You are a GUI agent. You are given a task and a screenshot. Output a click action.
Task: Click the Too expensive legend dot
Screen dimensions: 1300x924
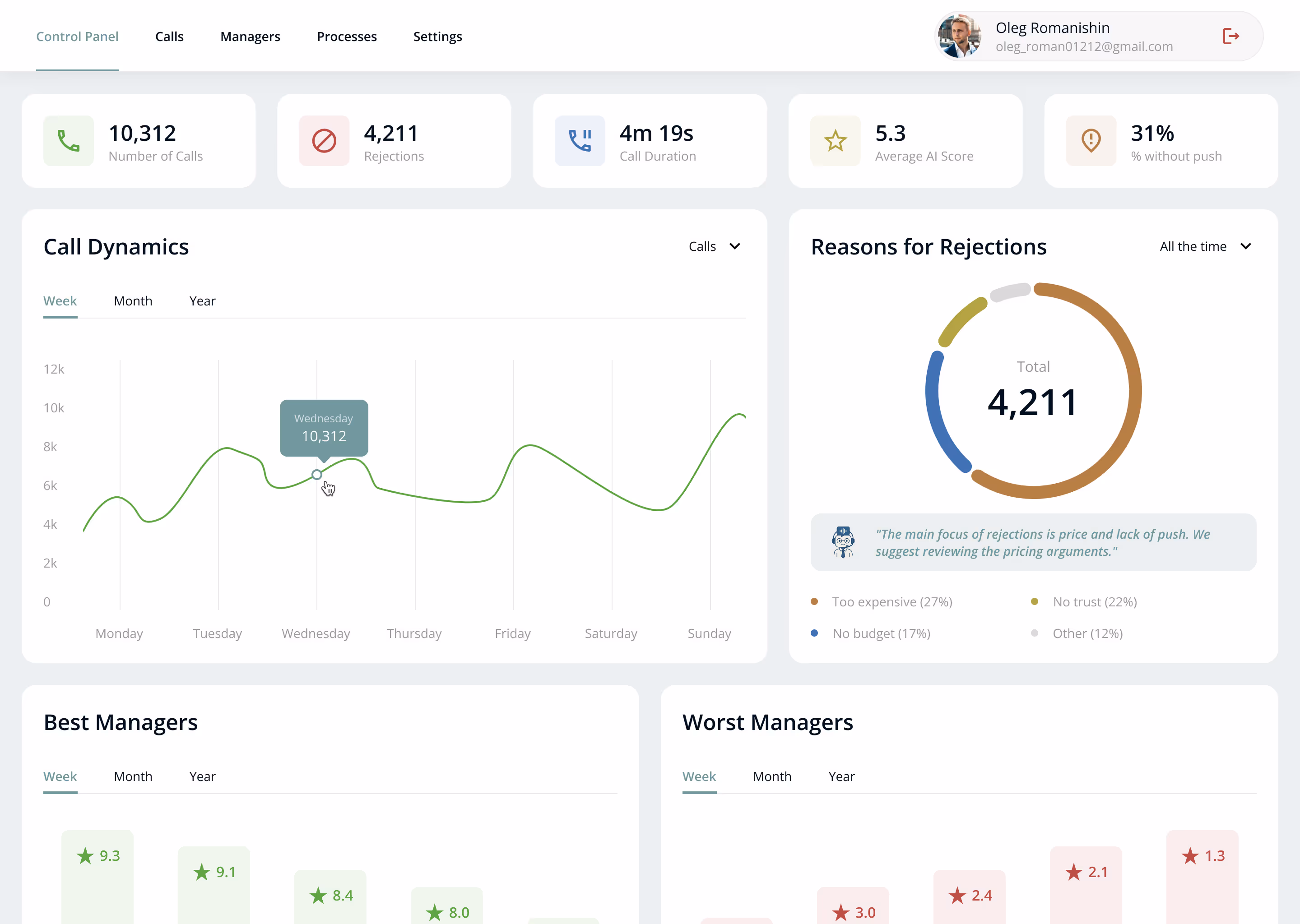(x=814, y=601)
